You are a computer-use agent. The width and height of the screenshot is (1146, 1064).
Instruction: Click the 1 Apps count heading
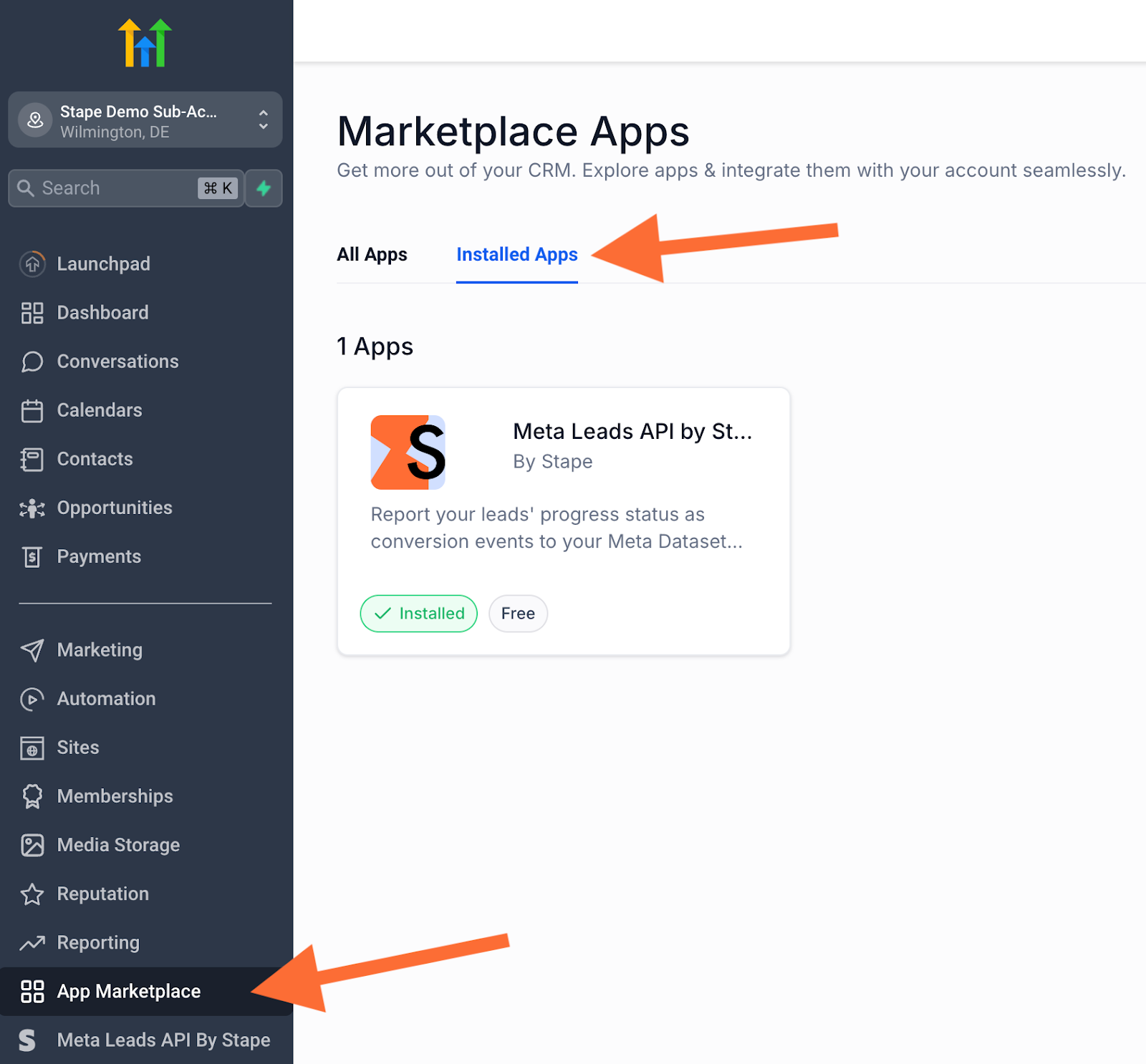coord(375,347)
